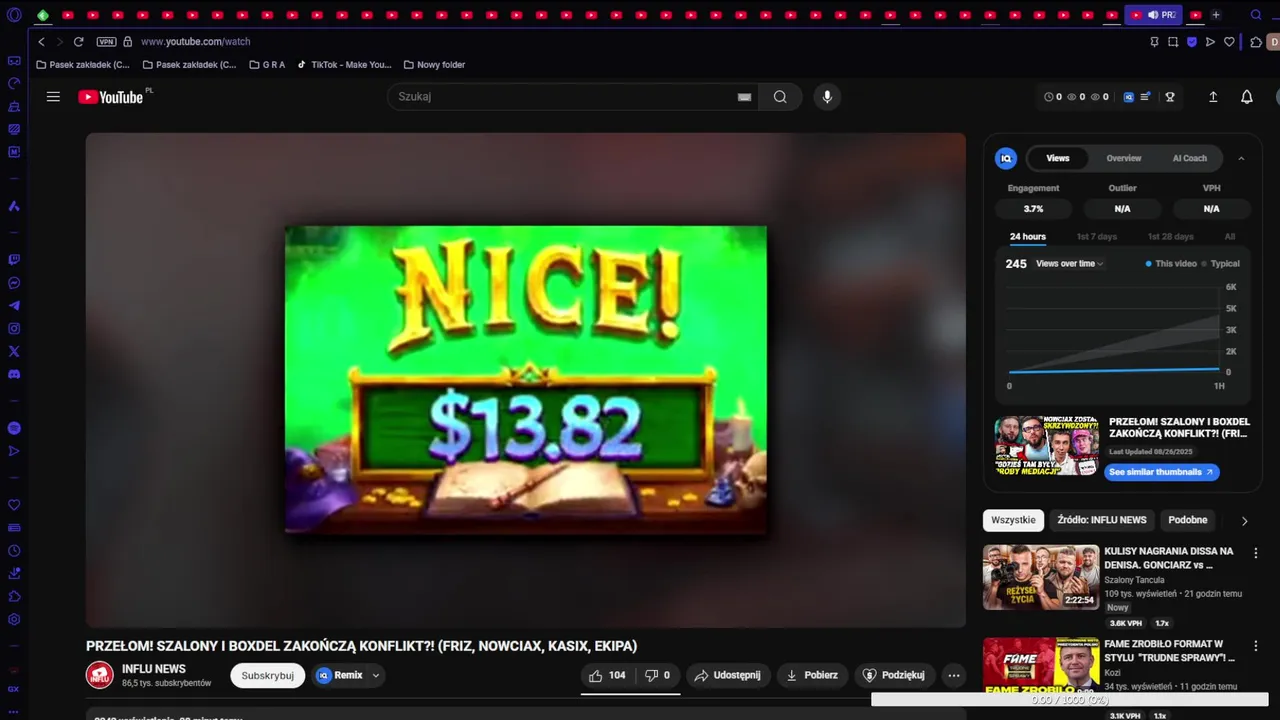Add the page to bookmarks with the heart icon

click(x=1230, y=42)
